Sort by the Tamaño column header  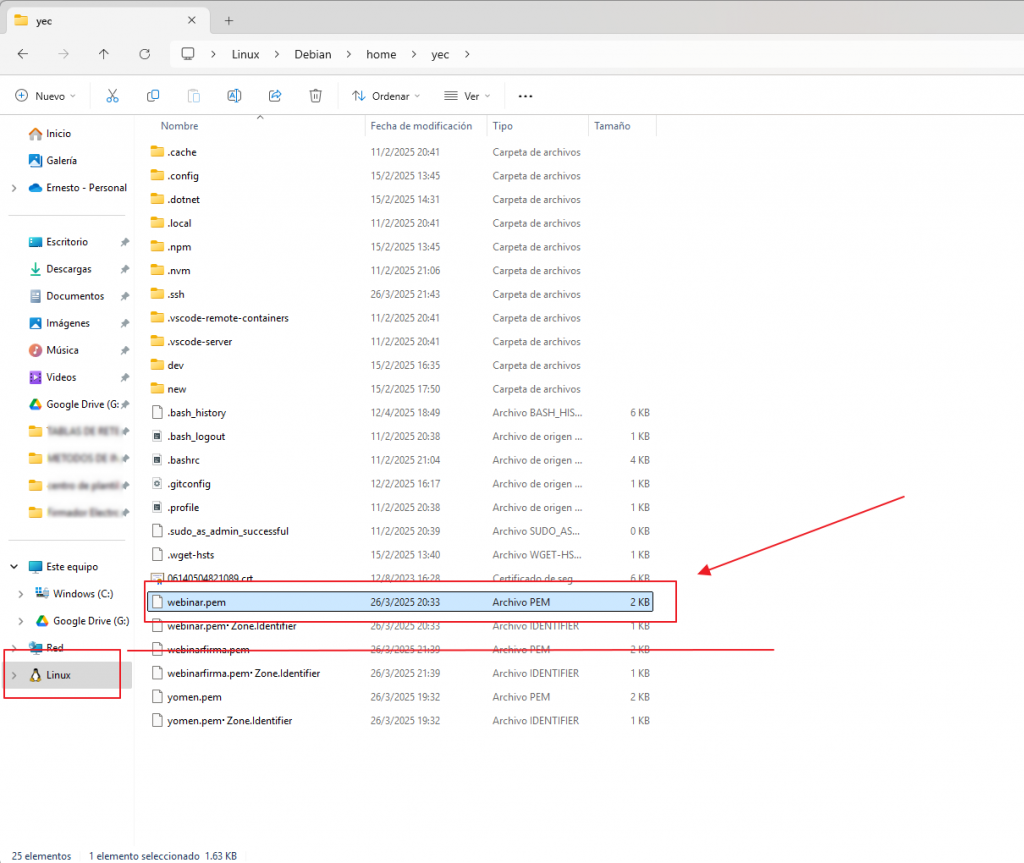[612, 126]
